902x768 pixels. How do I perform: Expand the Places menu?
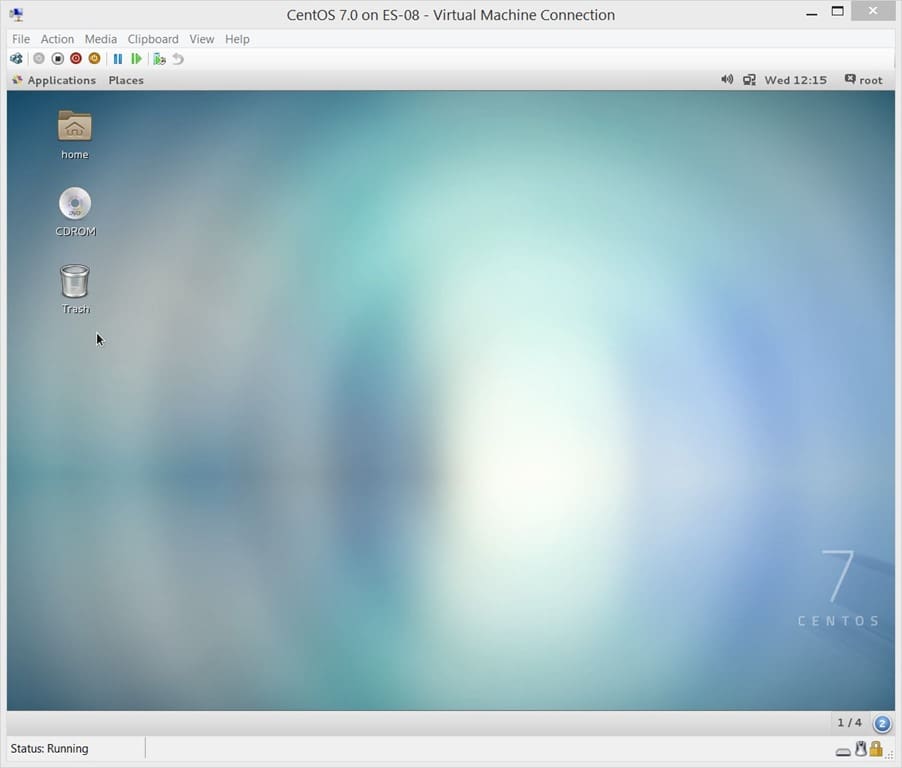click(x=126, y=80)
